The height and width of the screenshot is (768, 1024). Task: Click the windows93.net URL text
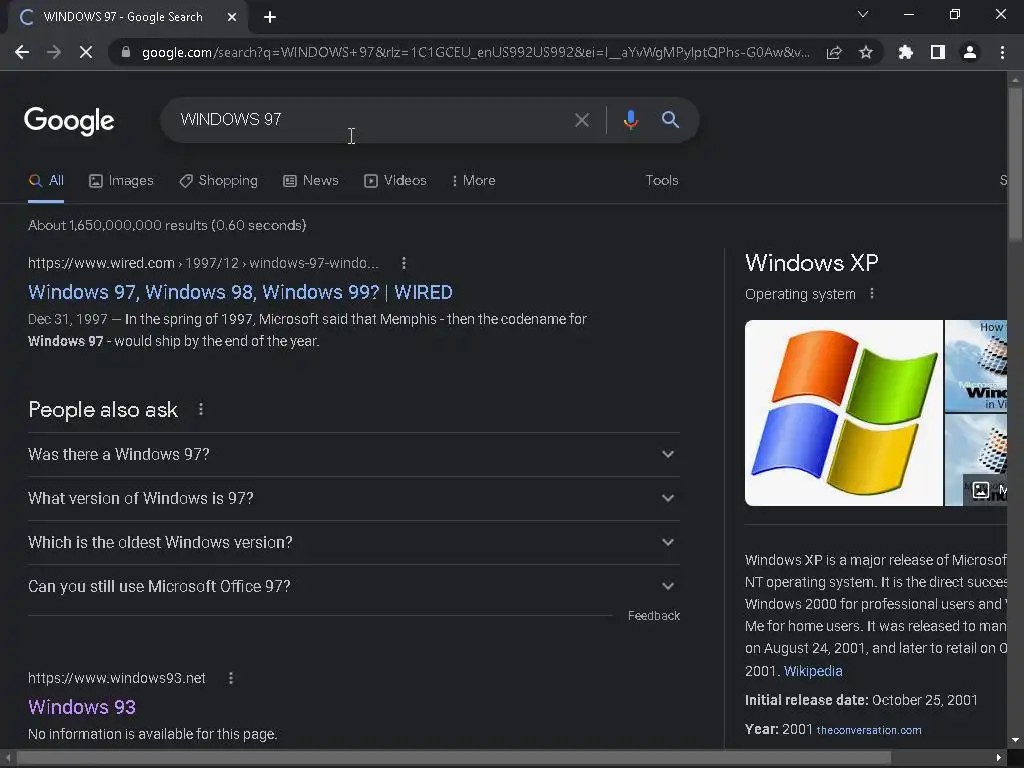click(117, 679)
